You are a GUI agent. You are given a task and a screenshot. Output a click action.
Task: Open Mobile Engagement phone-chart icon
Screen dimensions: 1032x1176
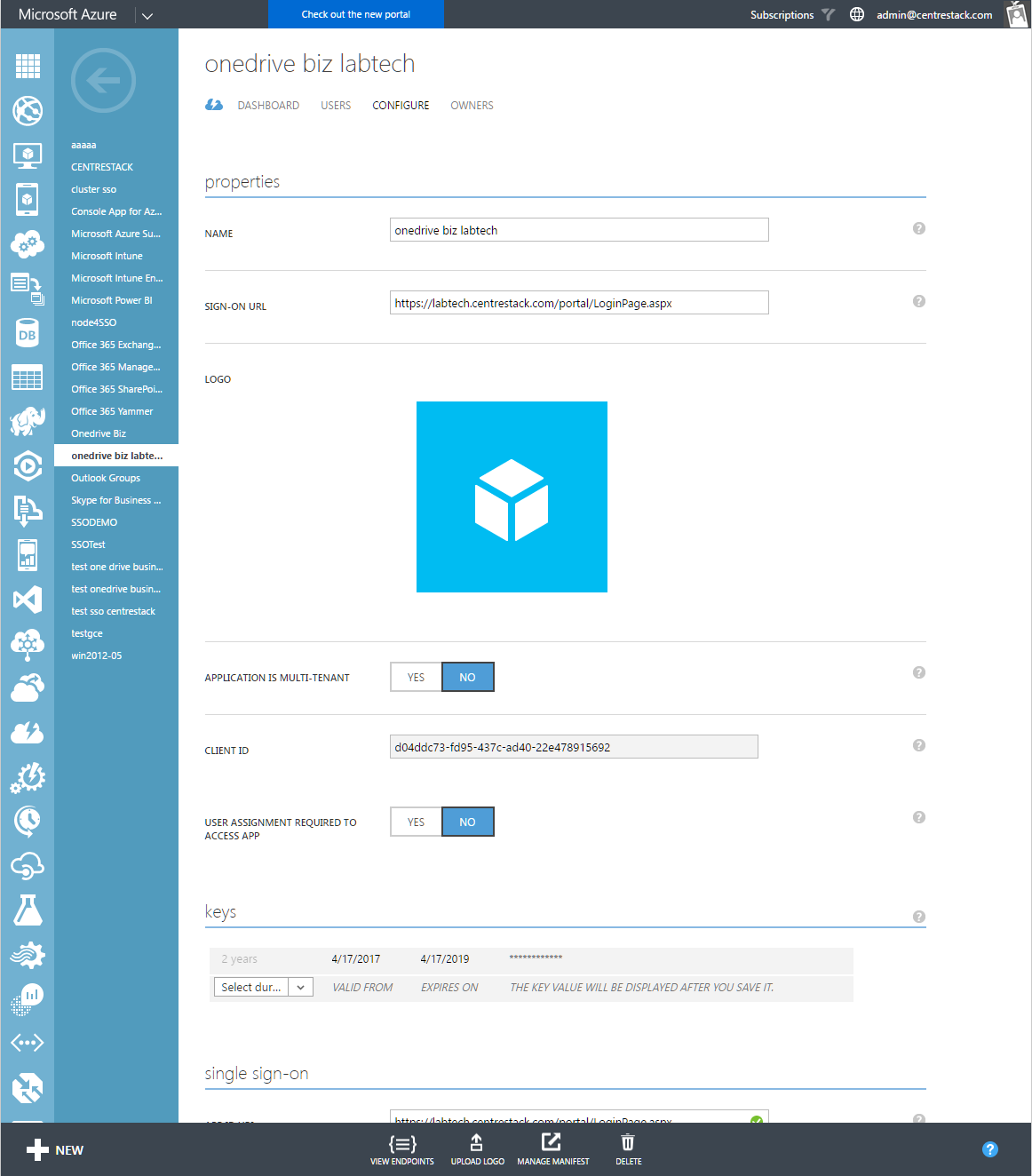(x=28, y=555)
